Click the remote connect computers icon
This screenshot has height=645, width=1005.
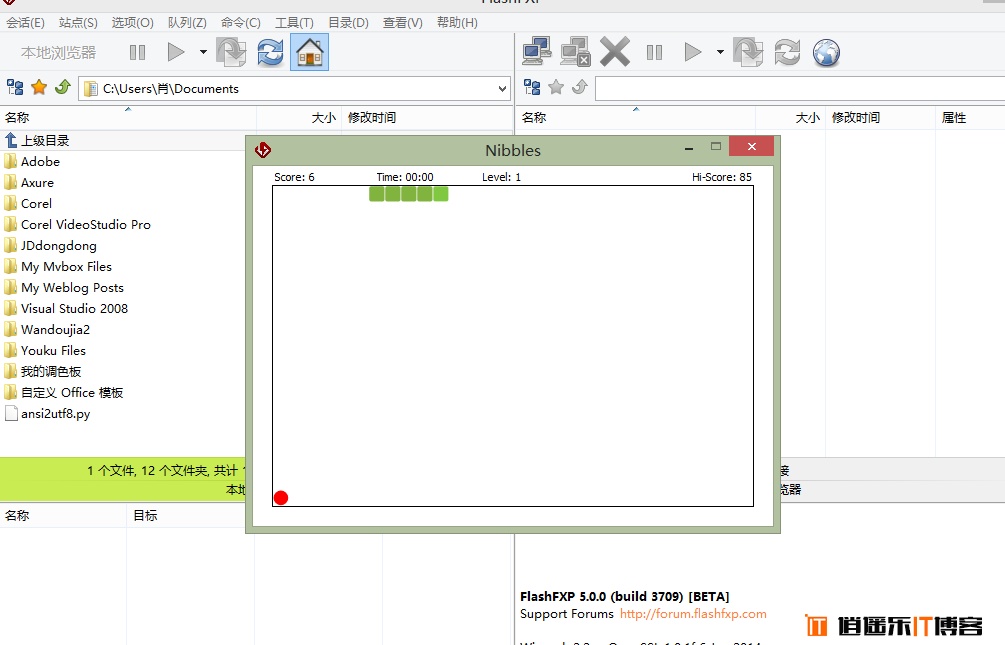(x=537, y=52)
